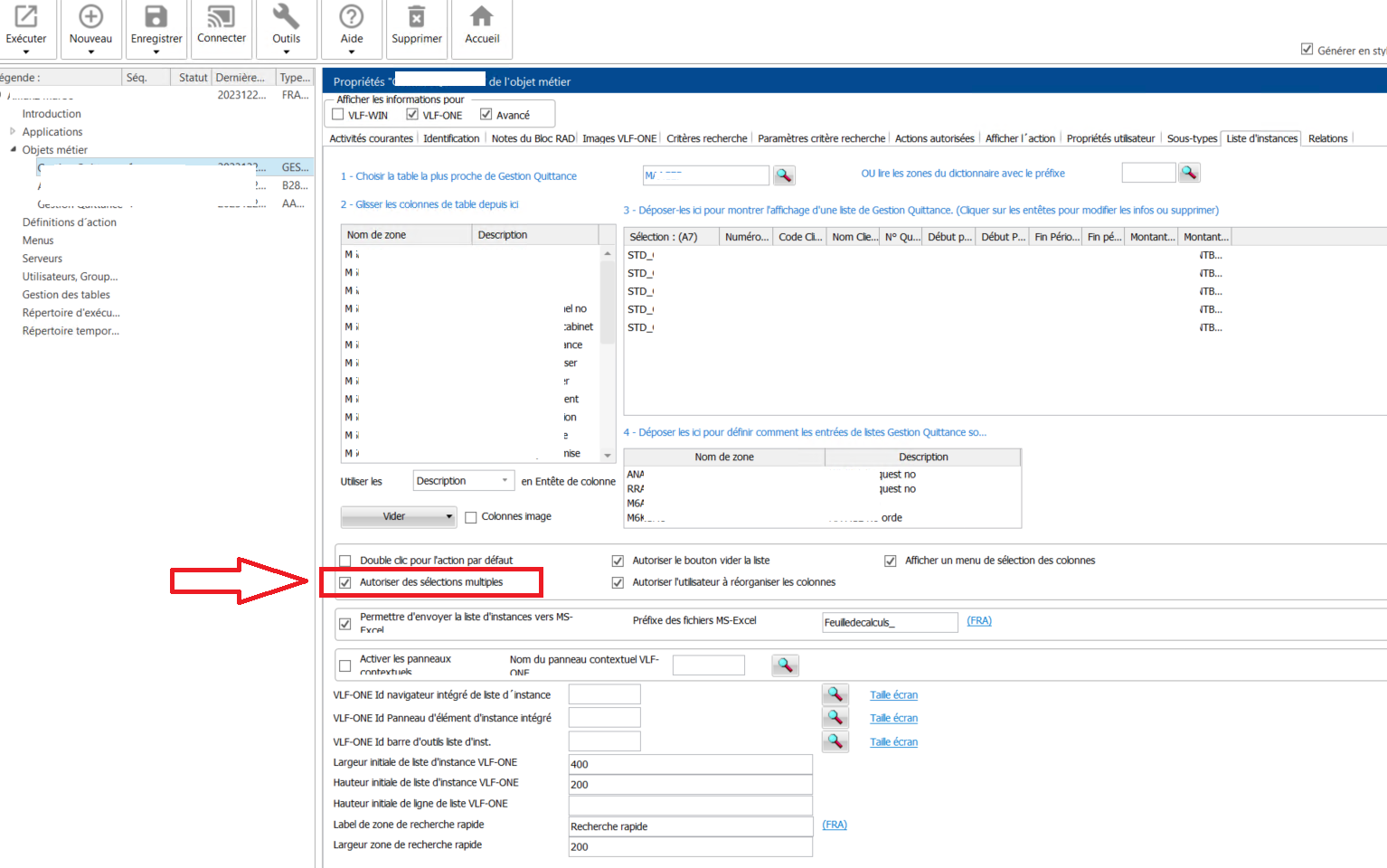The width and height of the screenshot is (1387, 868).
Task: Open the Description dropdown for column headers
Action: tap(505, 481)
